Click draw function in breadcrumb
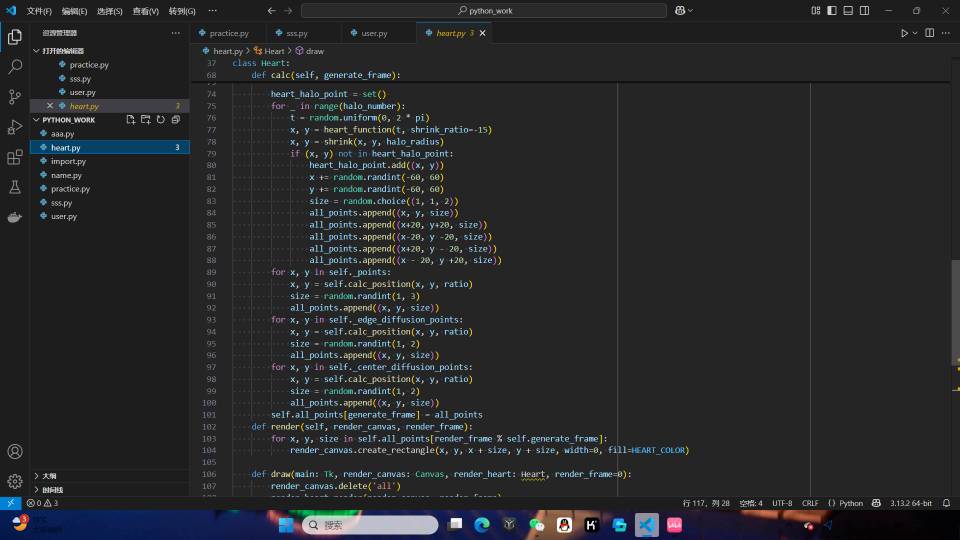 pyautogui.click(x=315, y=51)
